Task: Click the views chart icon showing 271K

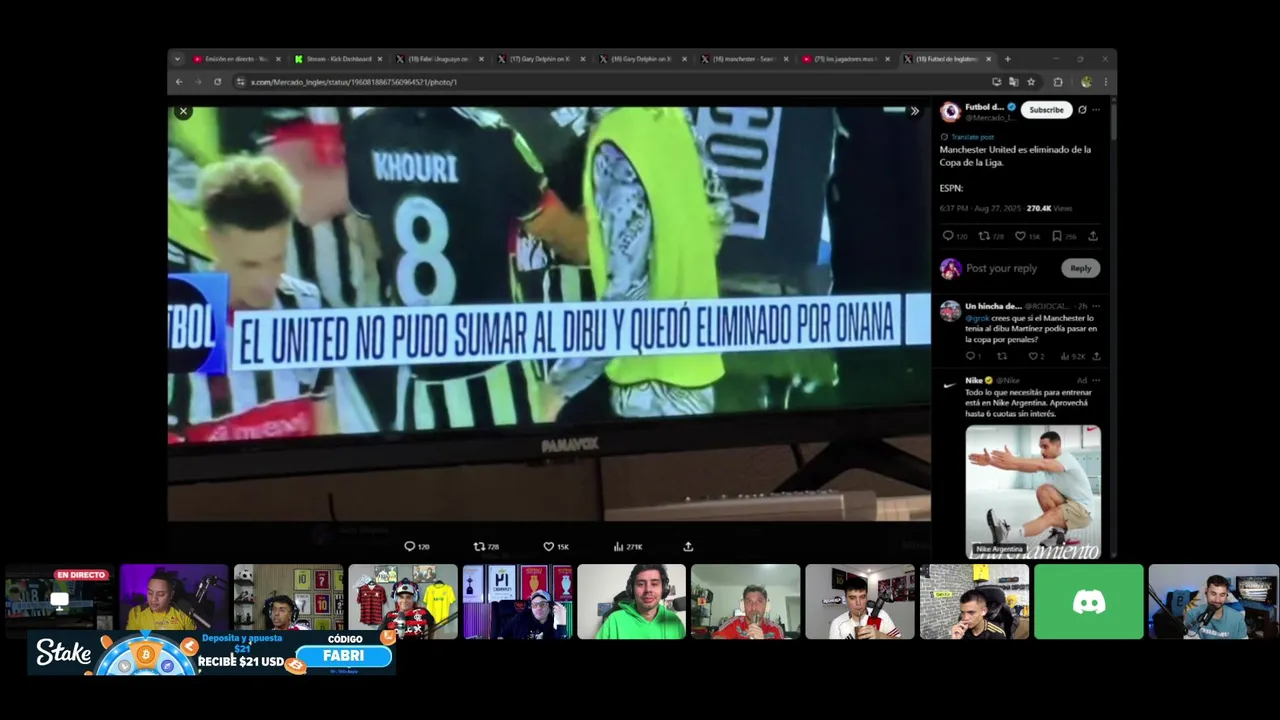Action: 618,546
